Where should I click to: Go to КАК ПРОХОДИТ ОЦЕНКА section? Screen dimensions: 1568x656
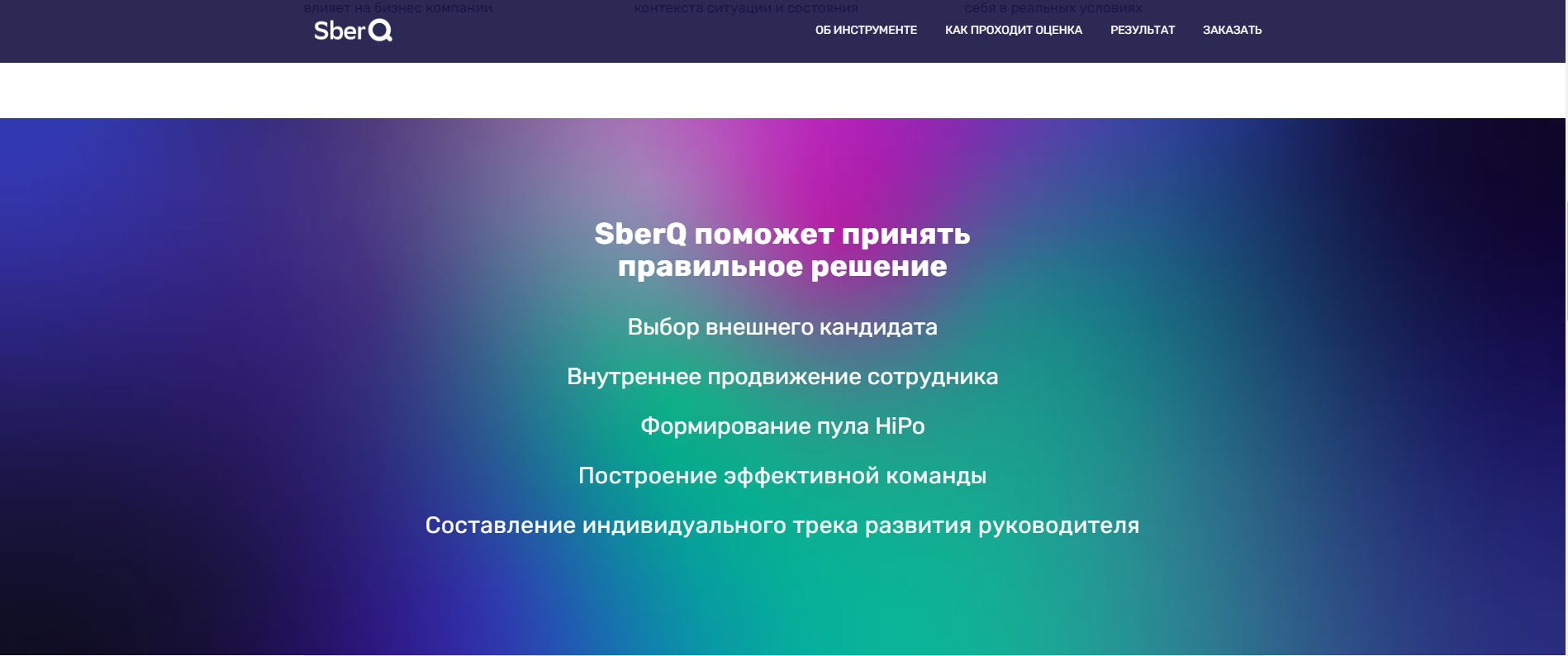coord(1013,30)
